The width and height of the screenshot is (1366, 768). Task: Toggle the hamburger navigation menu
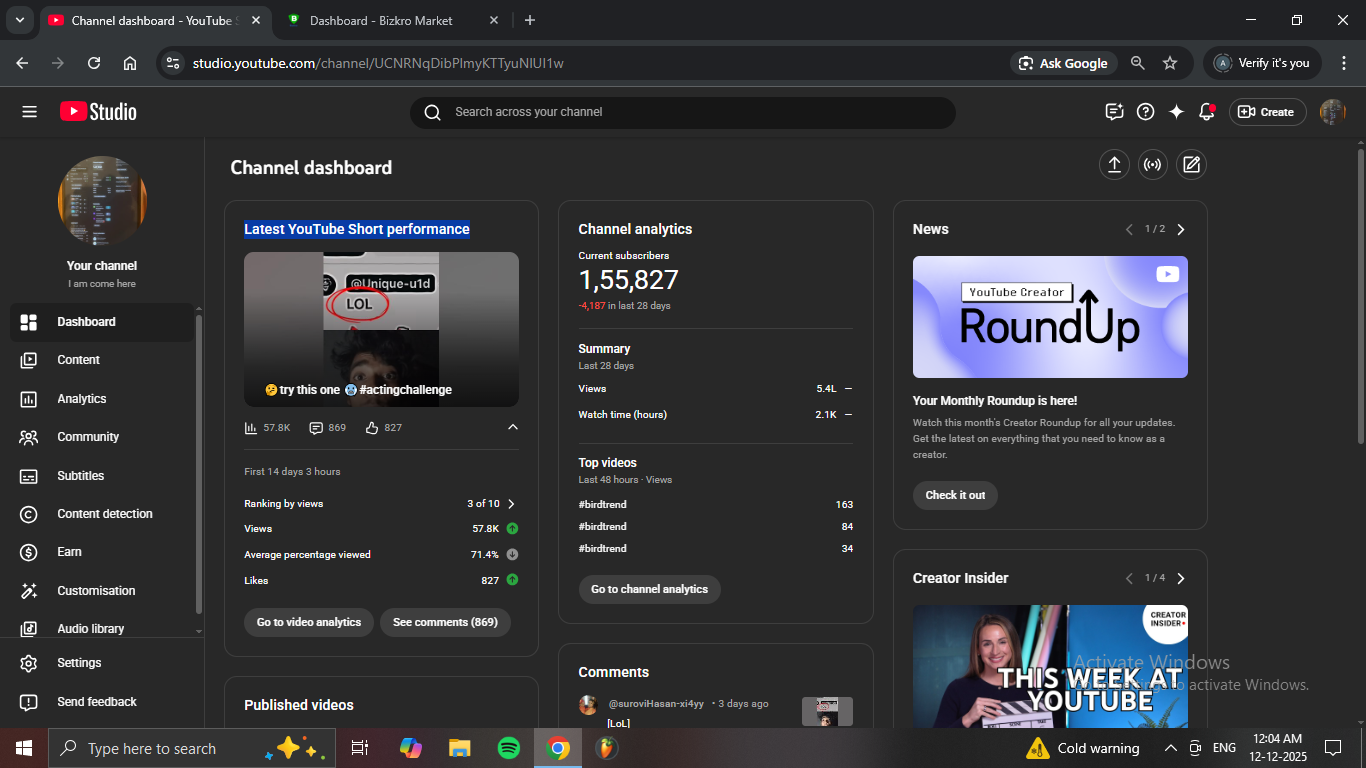[x=29, y=112]
